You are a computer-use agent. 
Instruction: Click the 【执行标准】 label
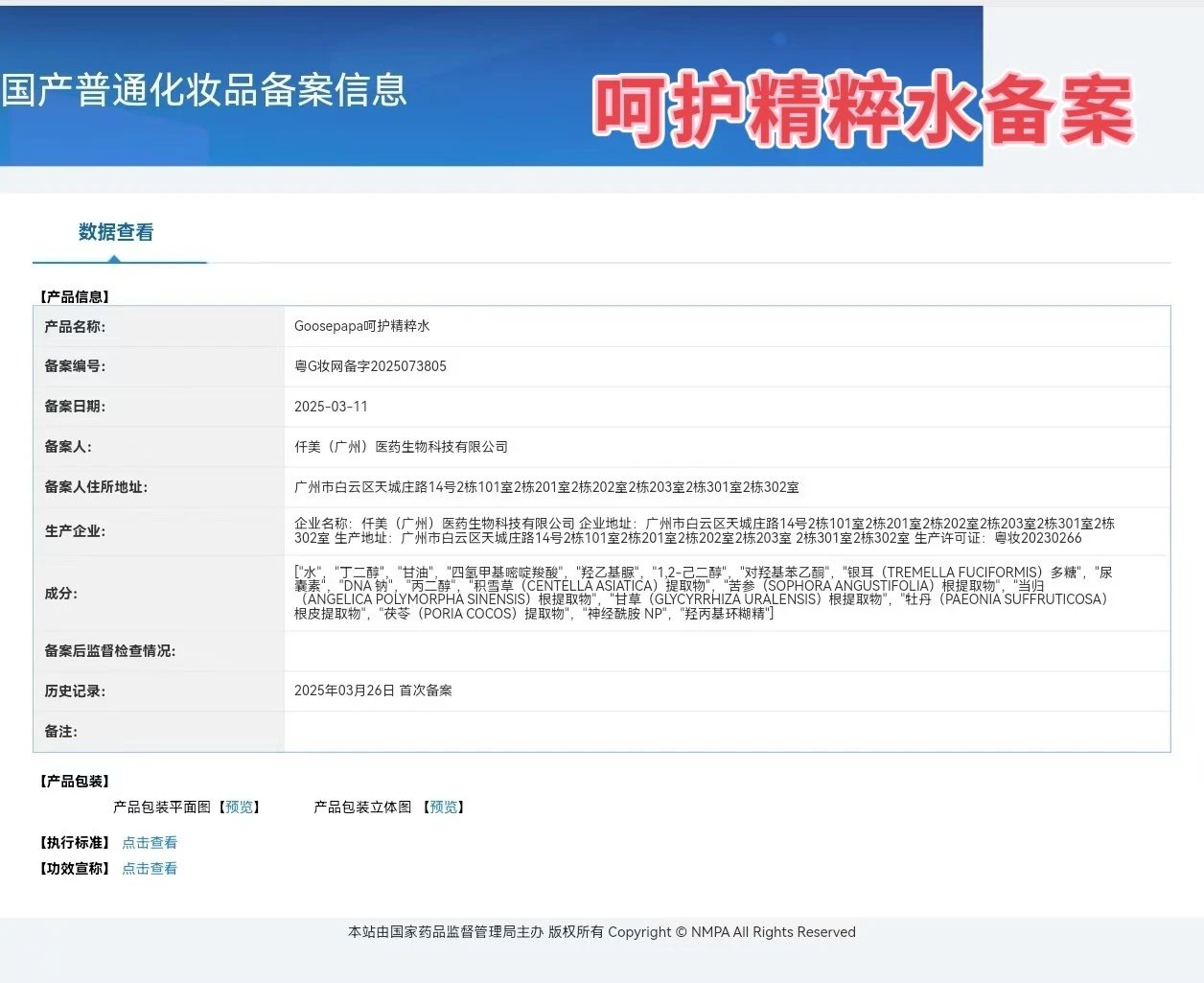pos(74,843)
